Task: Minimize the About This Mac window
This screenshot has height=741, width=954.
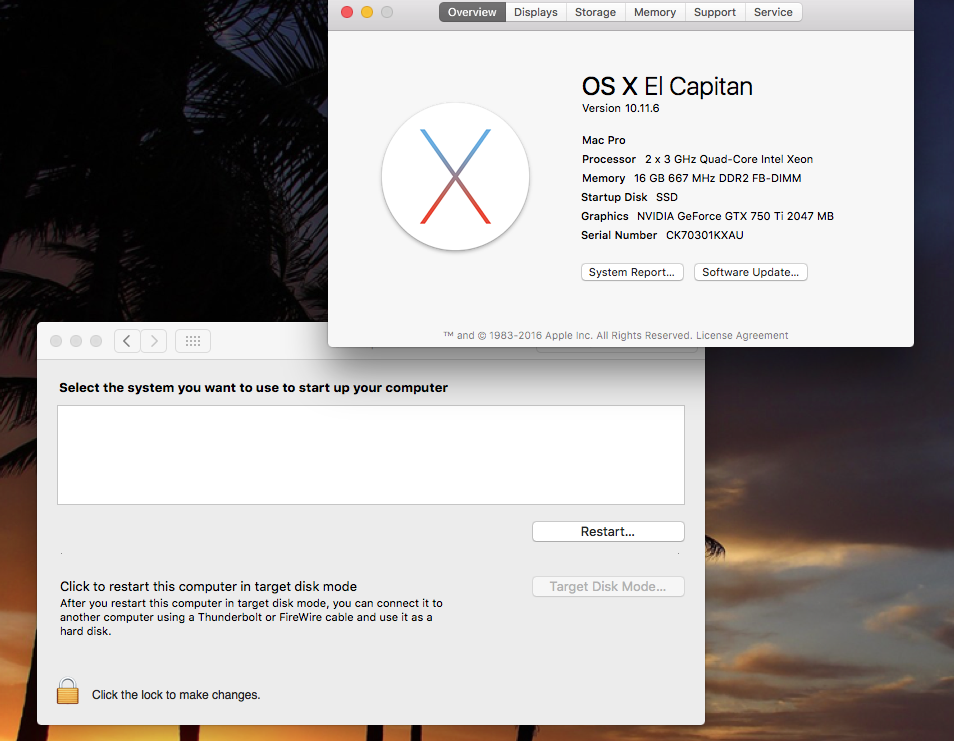Action: coord(367,12)
